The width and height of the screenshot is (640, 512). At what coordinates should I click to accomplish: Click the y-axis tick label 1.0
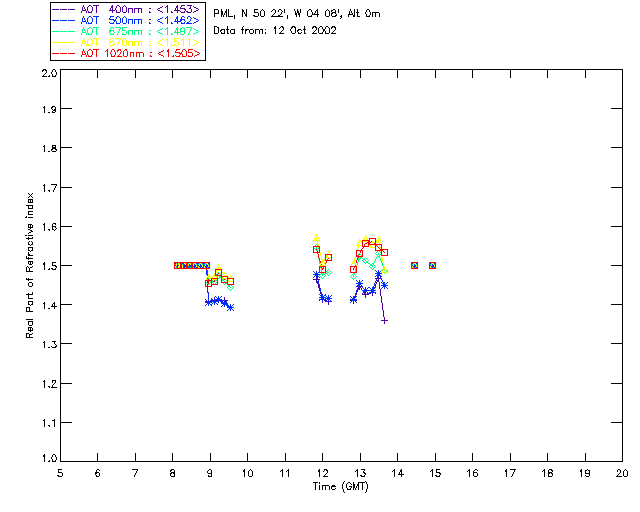point(49,459)
